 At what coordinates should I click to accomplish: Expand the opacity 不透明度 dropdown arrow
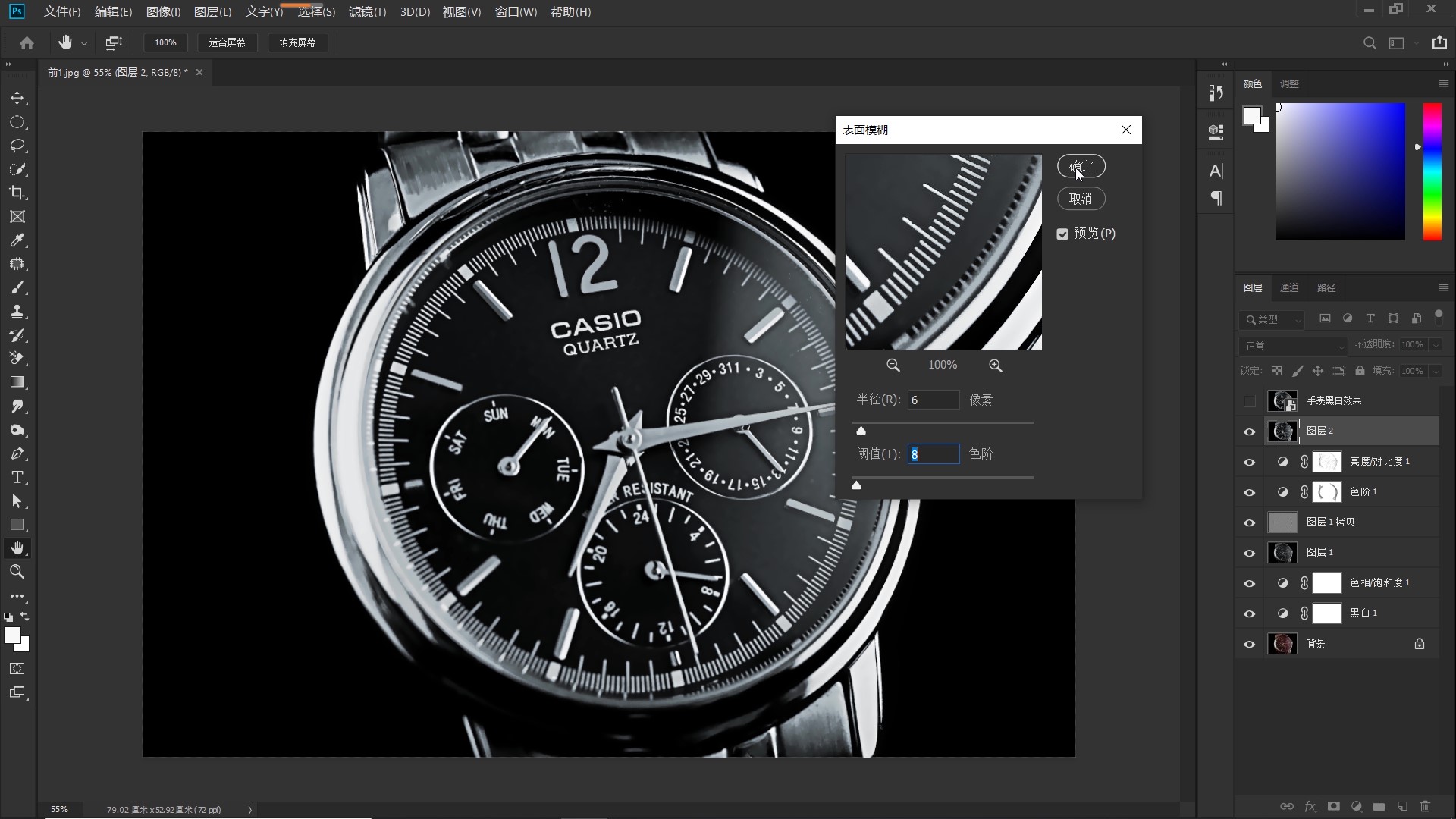[1436, 345]
